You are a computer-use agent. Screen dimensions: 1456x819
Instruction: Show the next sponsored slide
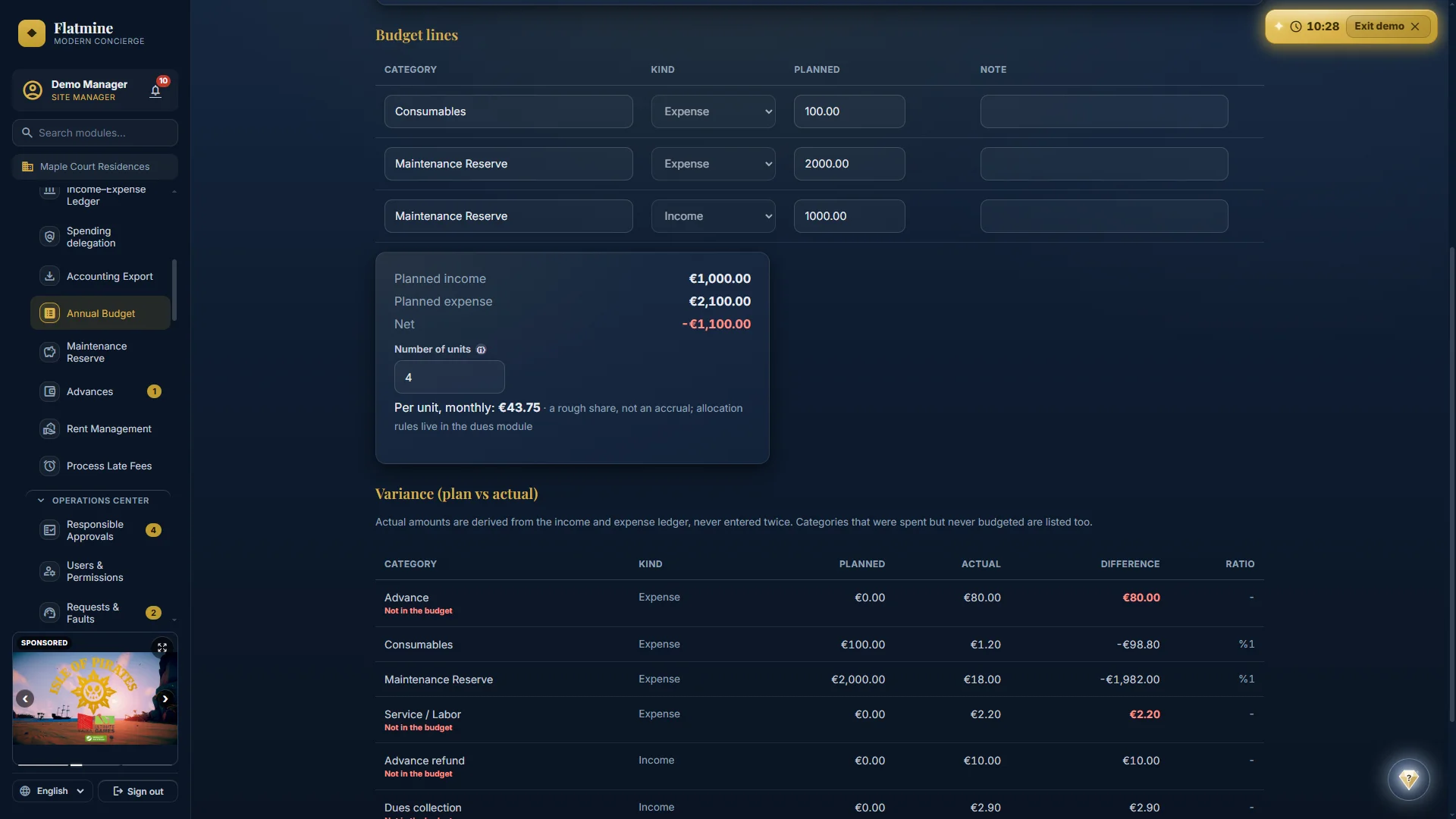[x=165, y=698]
